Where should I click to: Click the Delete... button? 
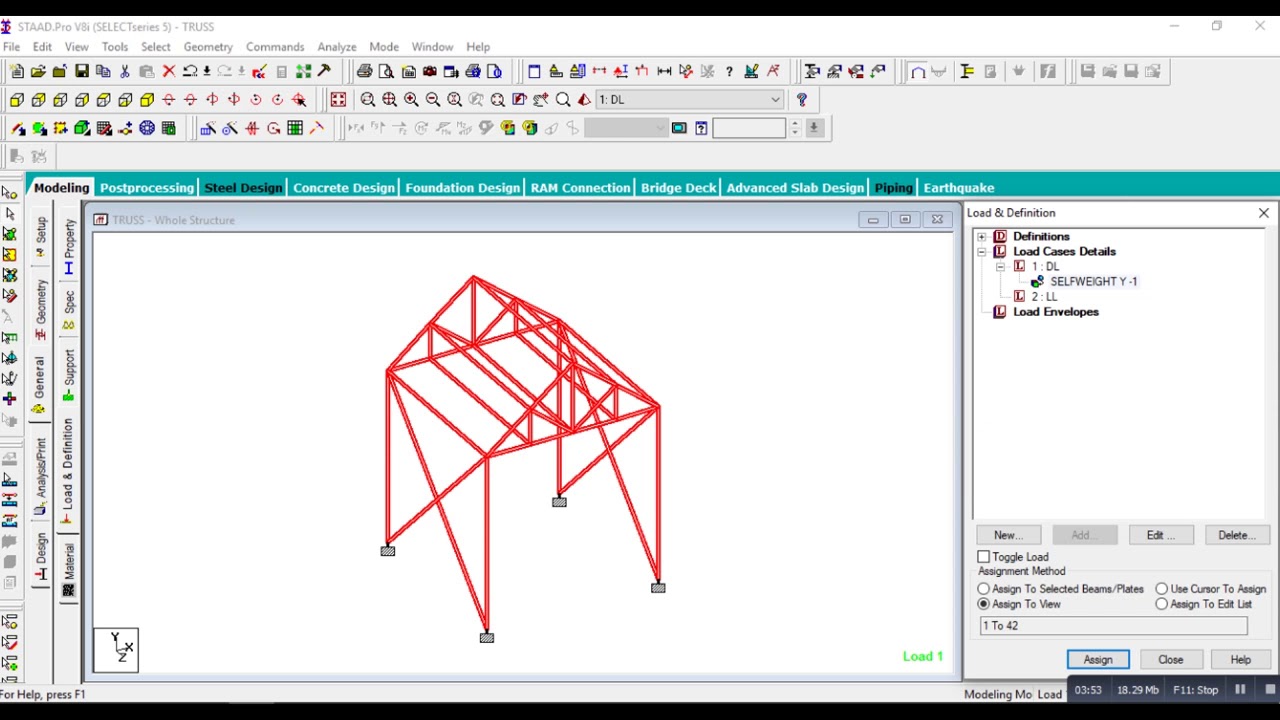pos(1237,535)
